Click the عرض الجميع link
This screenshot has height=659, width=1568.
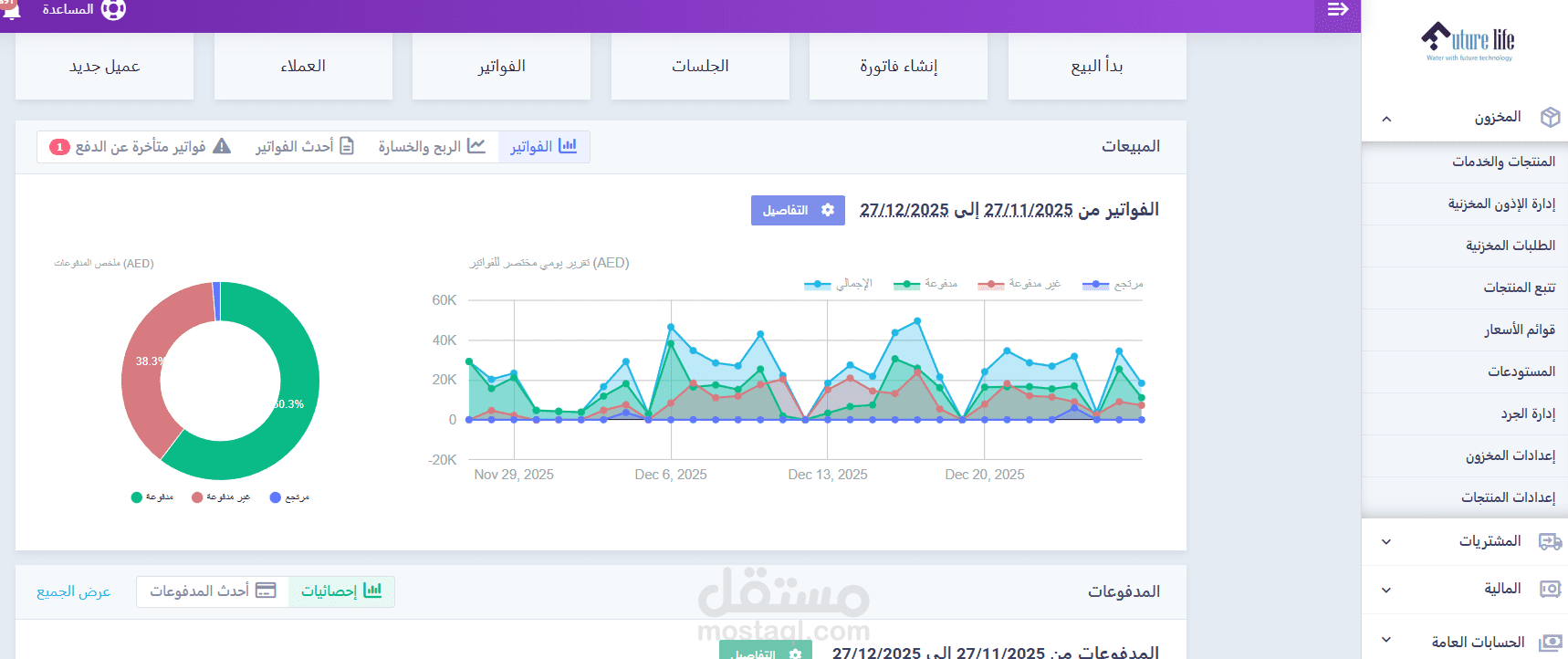pos(74,591)
